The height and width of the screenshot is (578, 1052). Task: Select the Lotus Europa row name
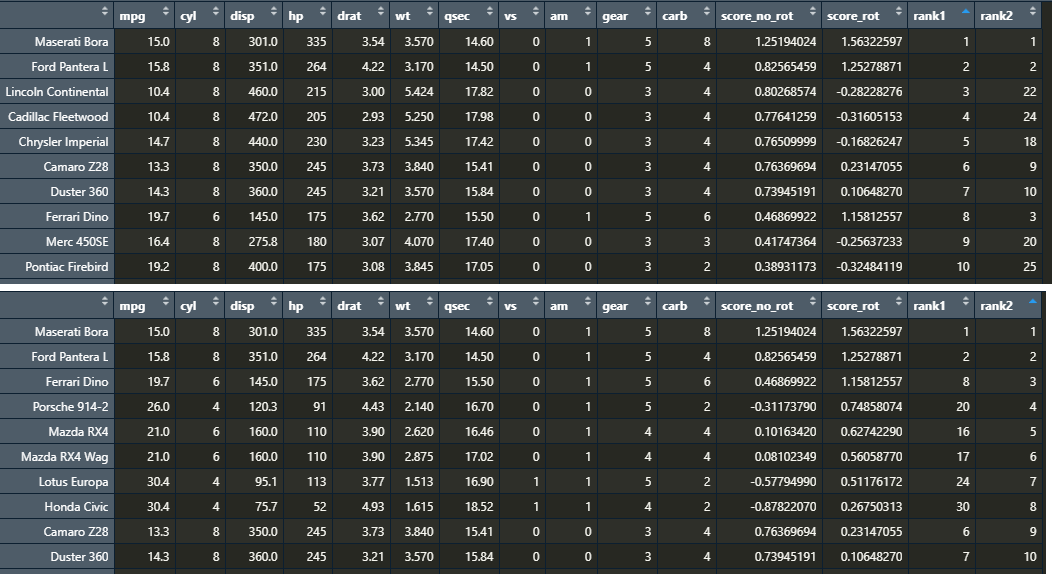point(74,482)
